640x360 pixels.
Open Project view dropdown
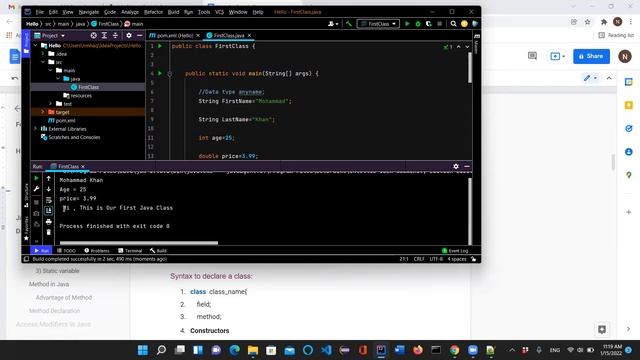(50, 36)
